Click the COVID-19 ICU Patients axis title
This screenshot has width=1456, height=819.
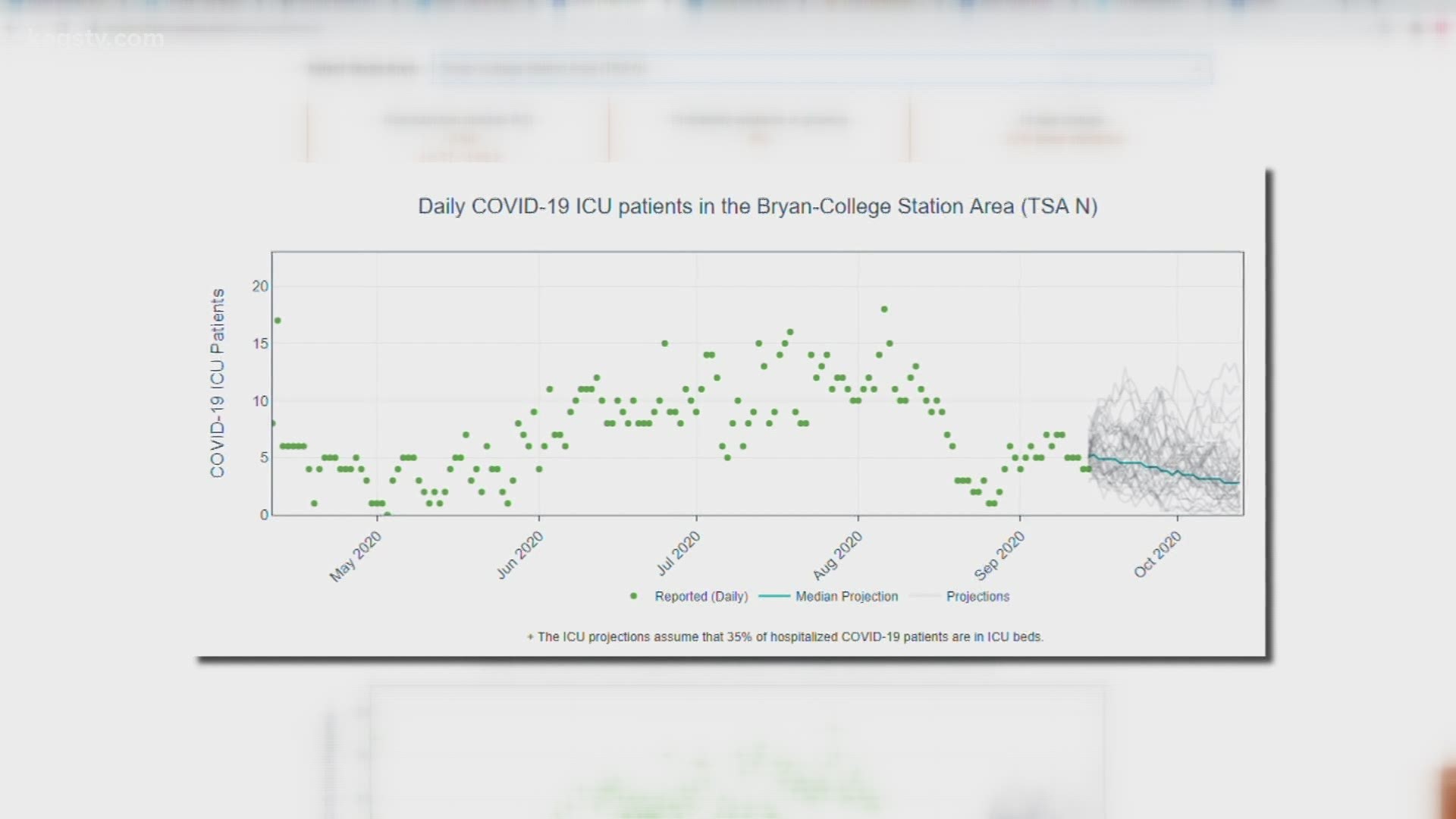218,383
